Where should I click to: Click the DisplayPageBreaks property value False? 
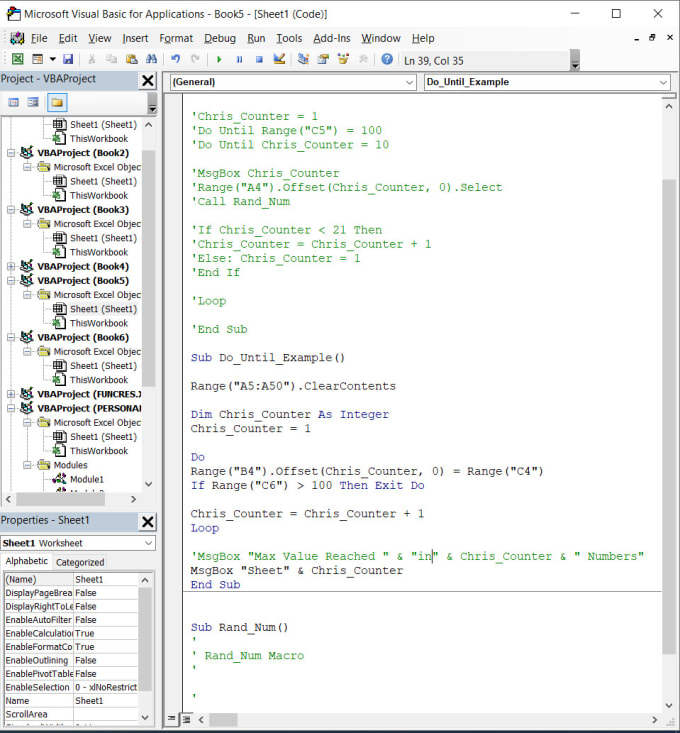(106, 593)
